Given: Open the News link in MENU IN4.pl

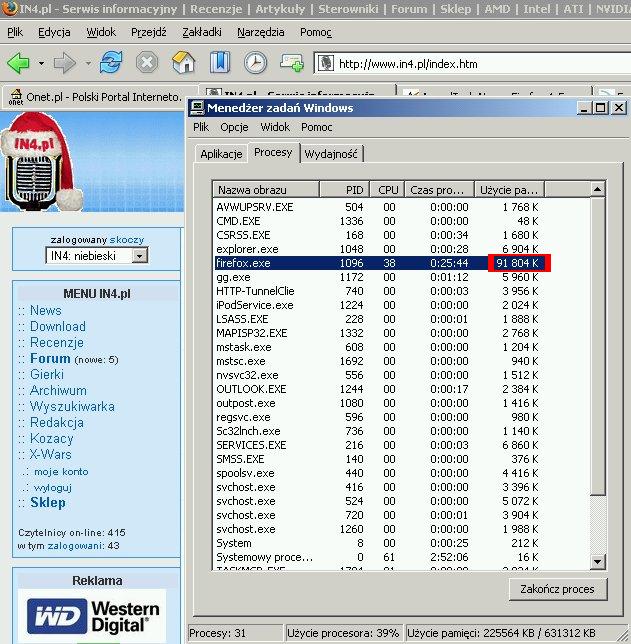Looking at the screenshot, I should point(46,310).
